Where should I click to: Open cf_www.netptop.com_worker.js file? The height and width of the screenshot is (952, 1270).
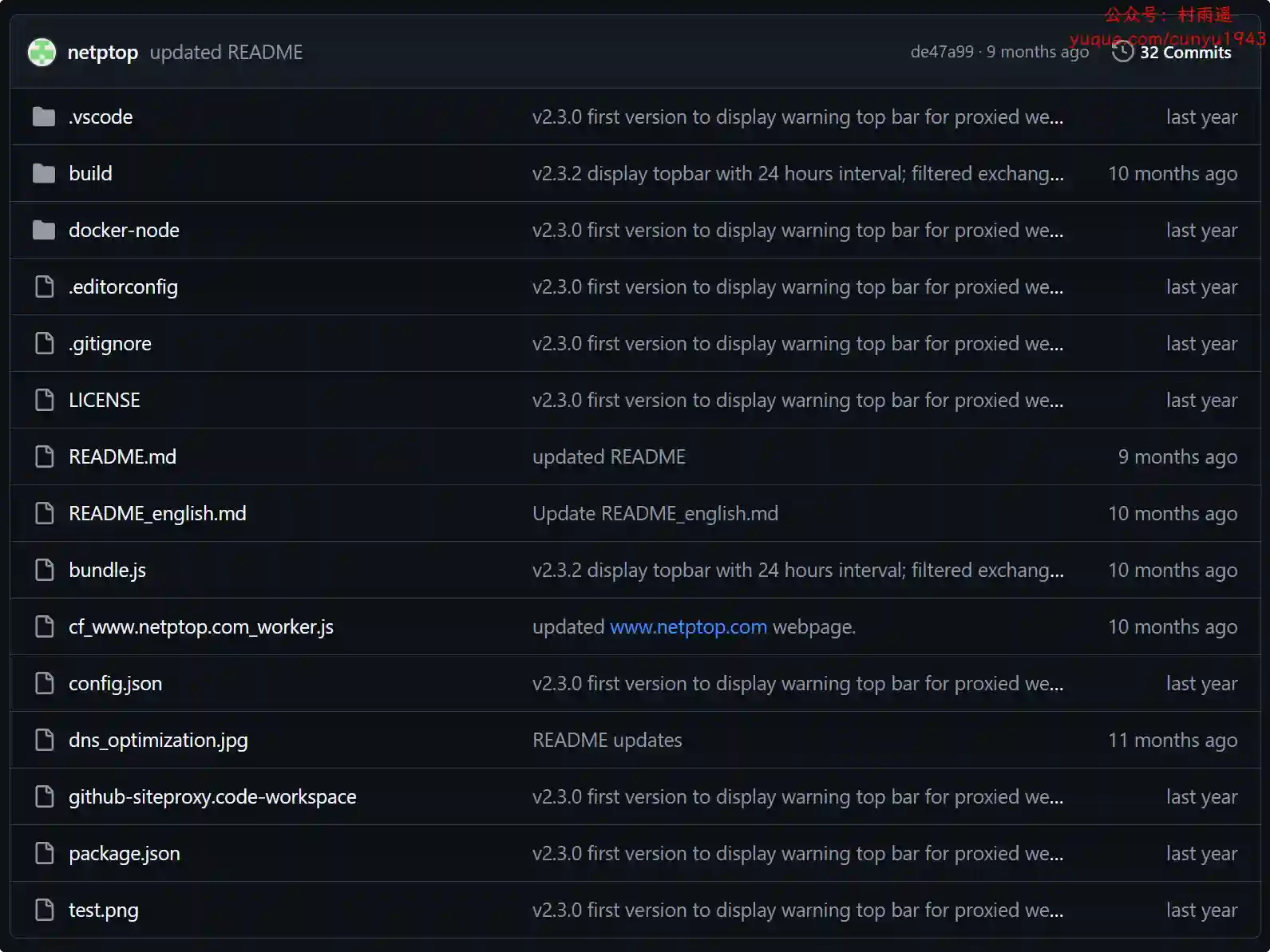tap(201, 627)
